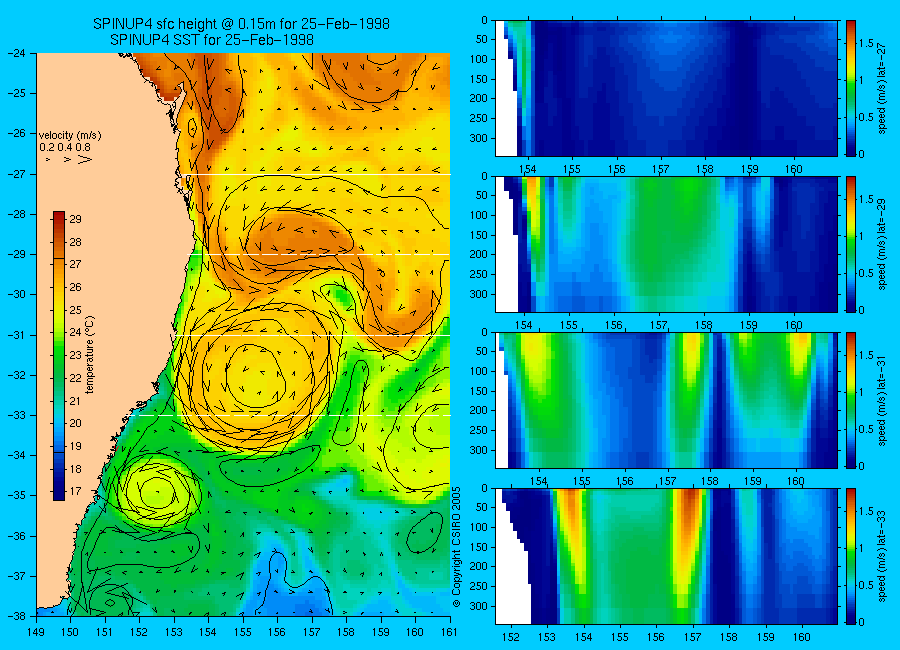
Task: Click the 152 longitude label under the lat=-33 panel
Action: [x=510, y=637]
